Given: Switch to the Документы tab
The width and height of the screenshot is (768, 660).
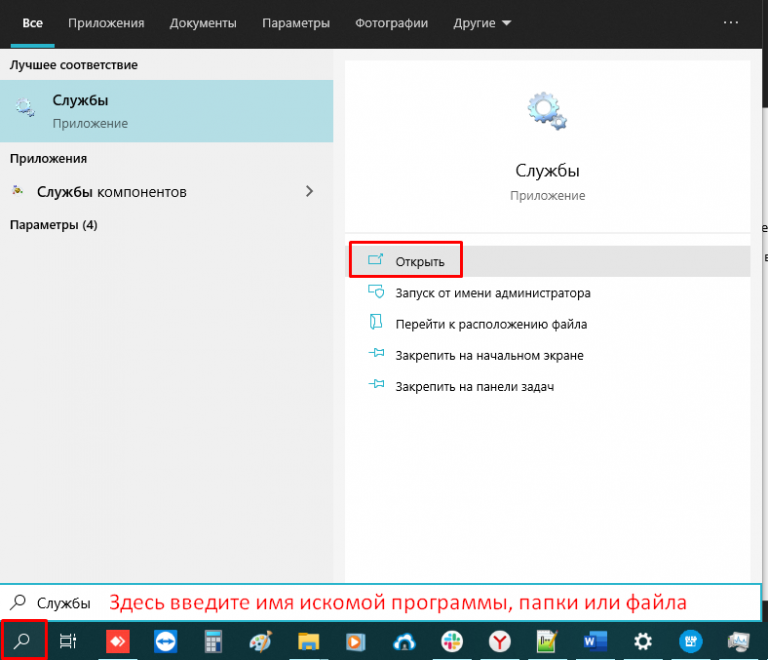Looking at the screenshot, I should point(203,22).
